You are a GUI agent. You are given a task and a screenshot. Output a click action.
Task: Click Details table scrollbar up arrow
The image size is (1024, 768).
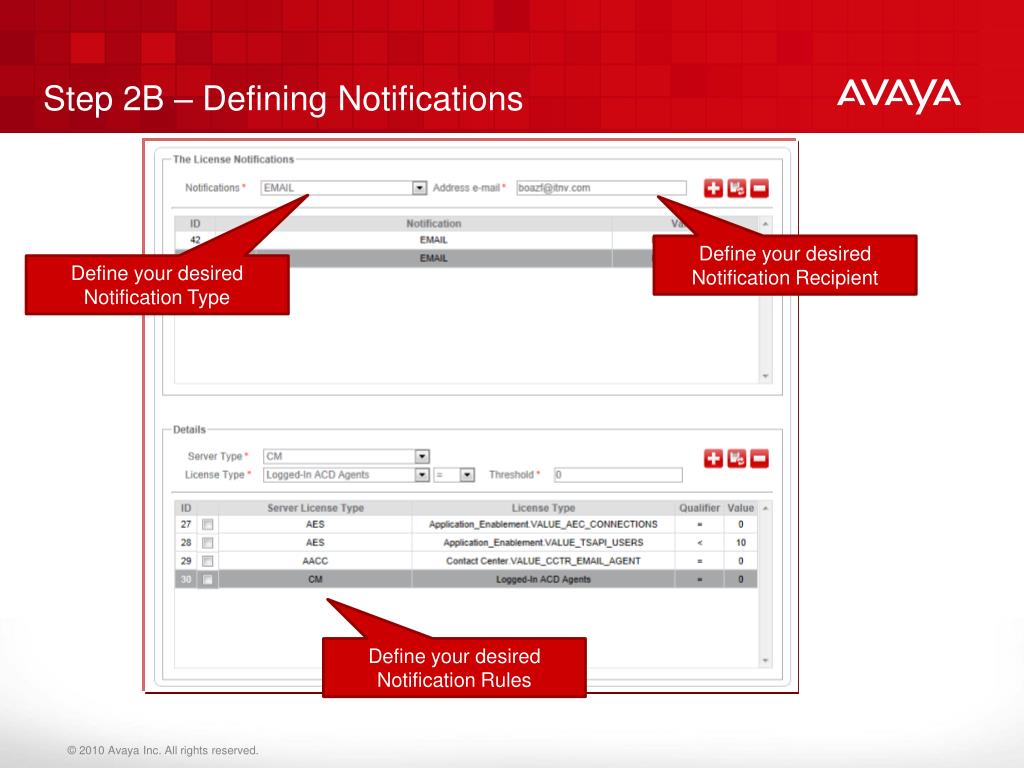point(765,508)
